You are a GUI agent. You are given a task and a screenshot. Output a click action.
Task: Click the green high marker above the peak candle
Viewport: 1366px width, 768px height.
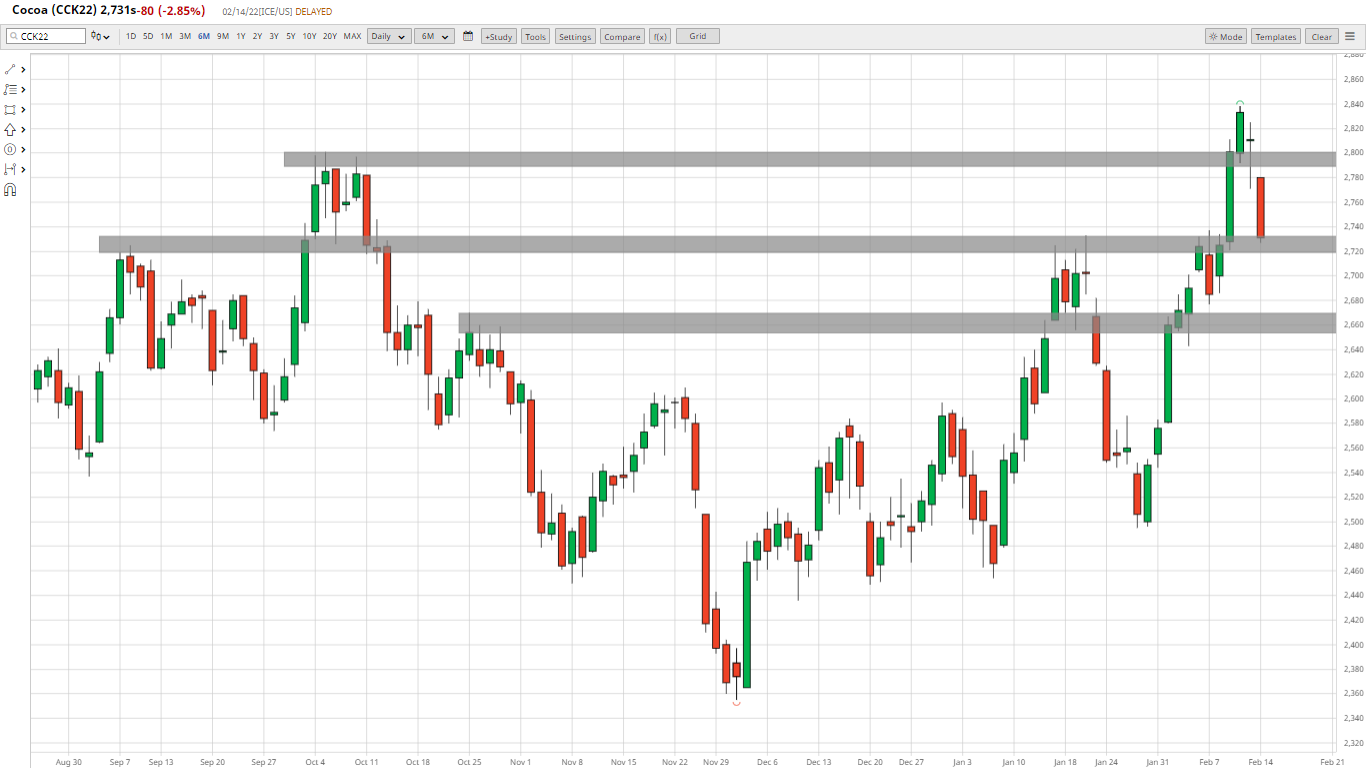click(x=1240, y=103)
